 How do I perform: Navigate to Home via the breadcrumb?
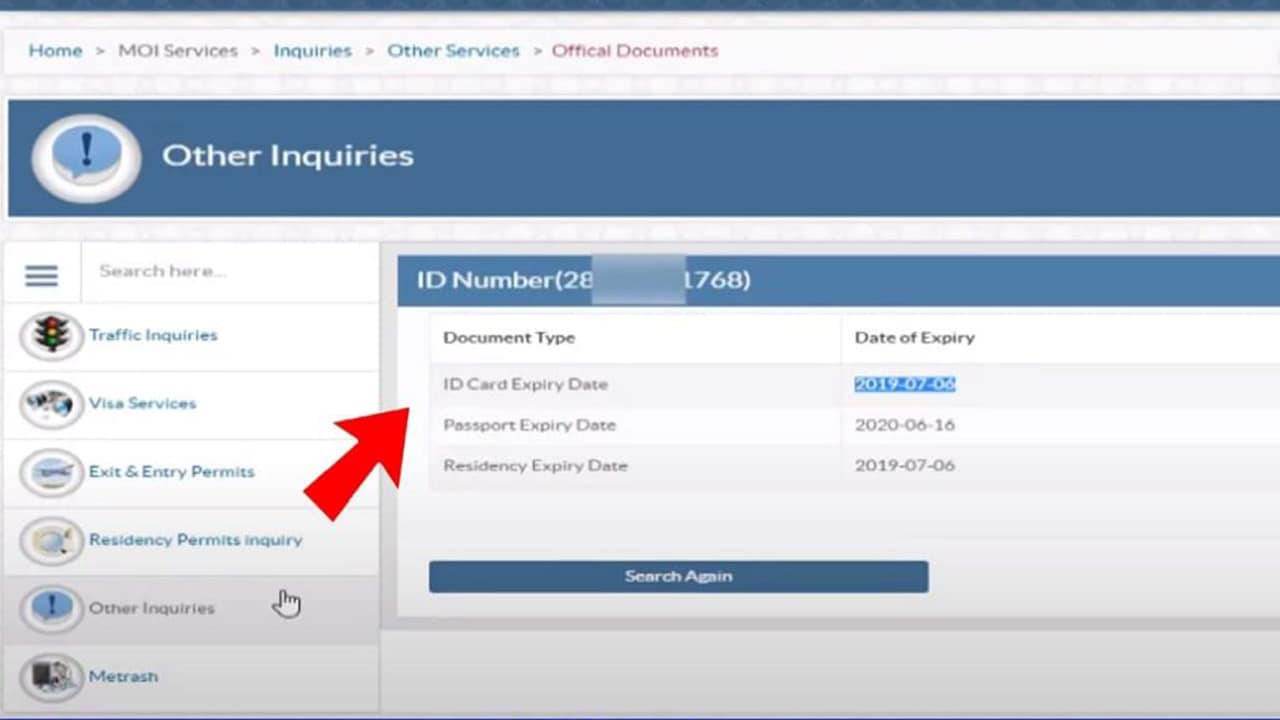pyautogui.click(x=55, y=50)
